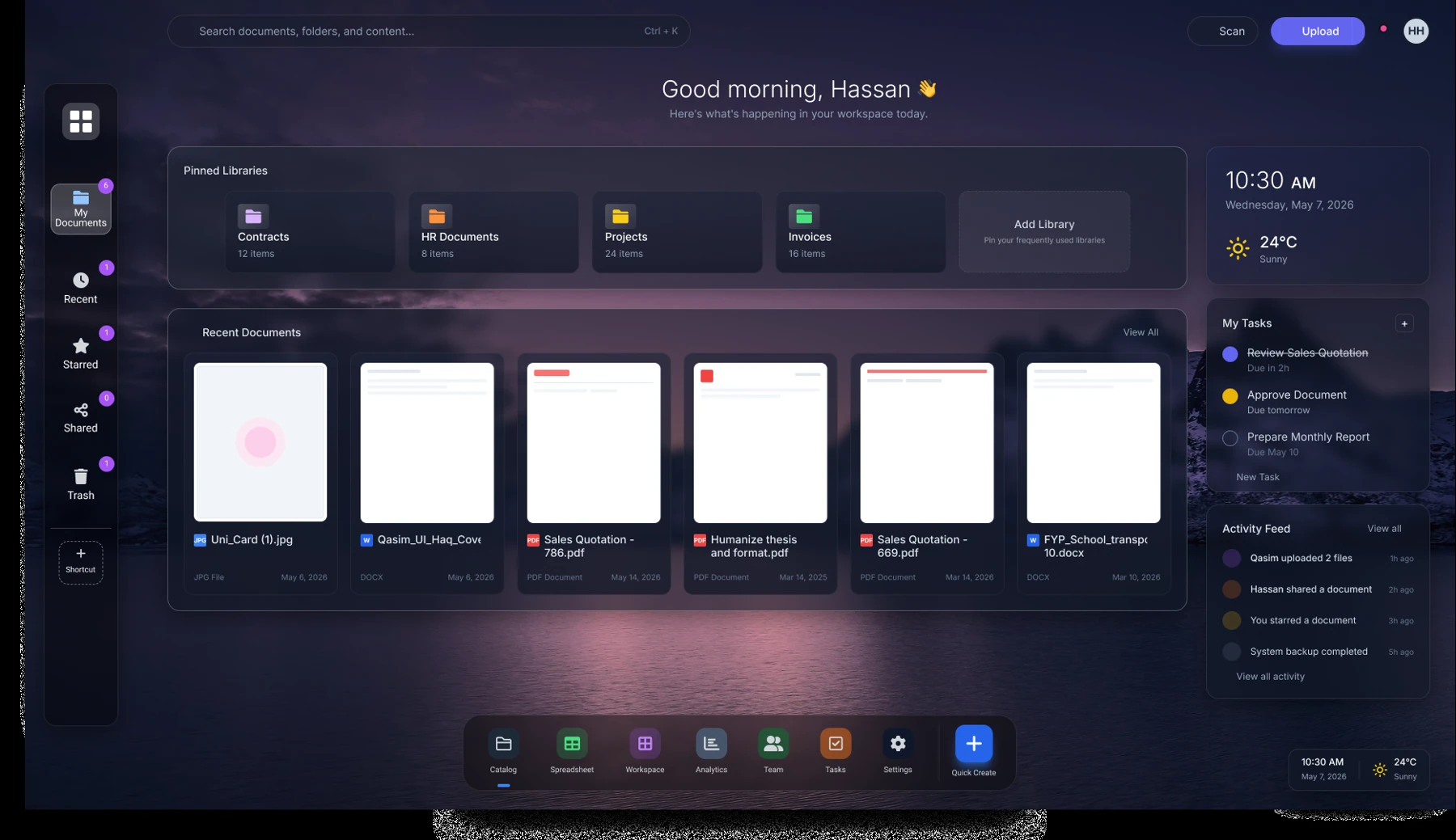The height and width of the screenshot is (840, 1456).
Task: Click View All in Recent Documents
Action: tap(1141, 332)
